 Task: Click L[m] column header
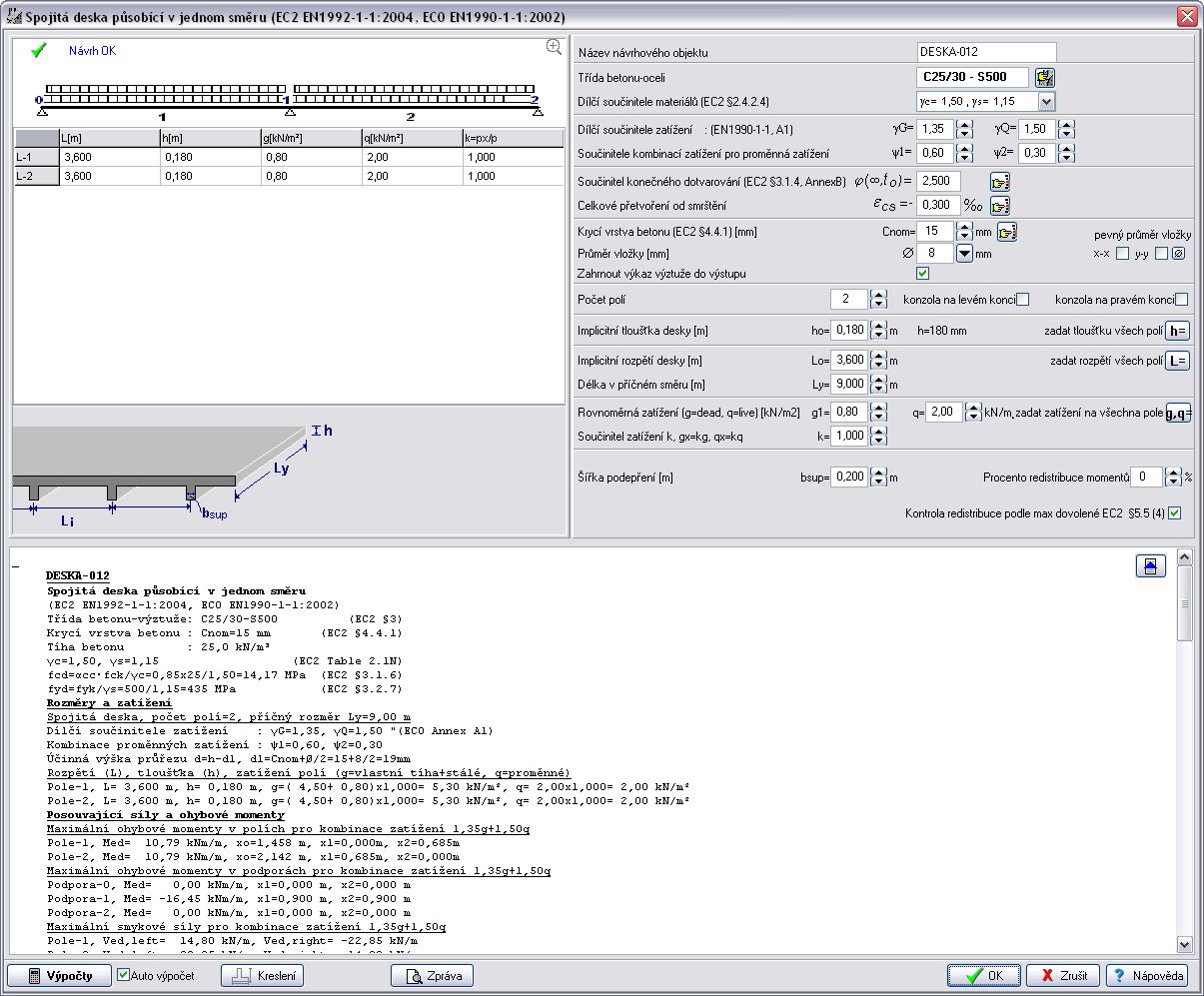point(110,138)
